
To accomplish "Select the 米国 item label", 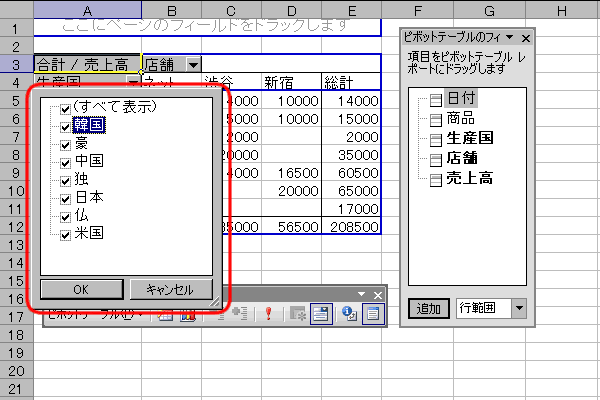I will coord(89,233).
